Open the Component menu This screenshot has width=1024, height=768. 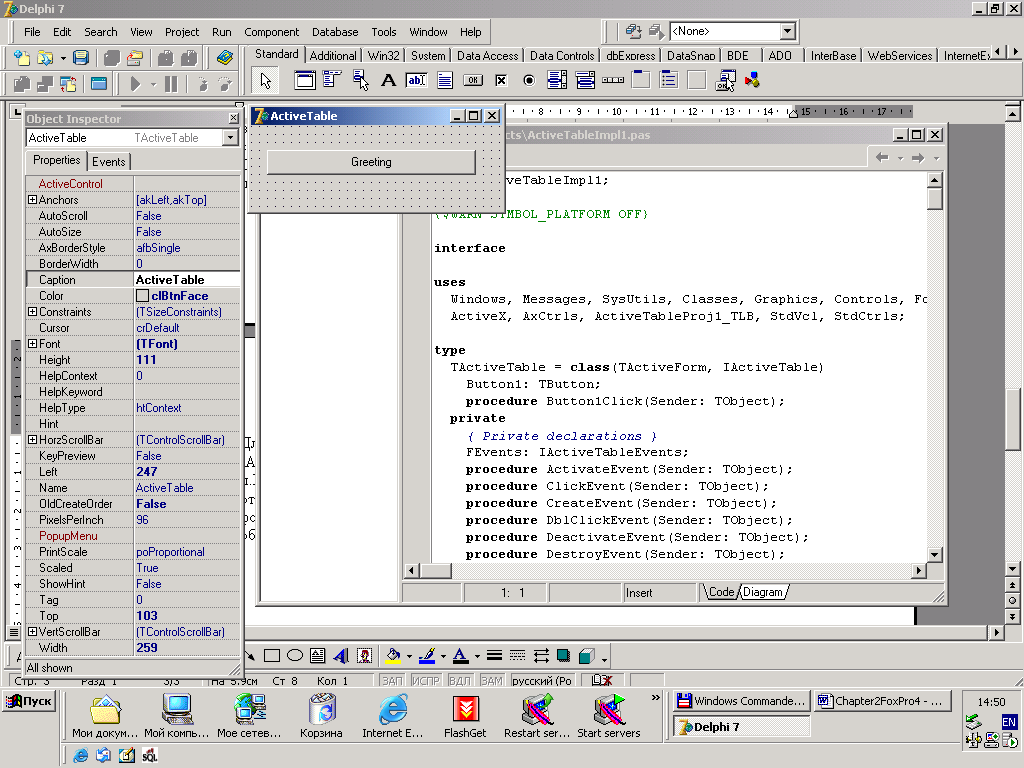pyautogui.click(x=271, y=32)
